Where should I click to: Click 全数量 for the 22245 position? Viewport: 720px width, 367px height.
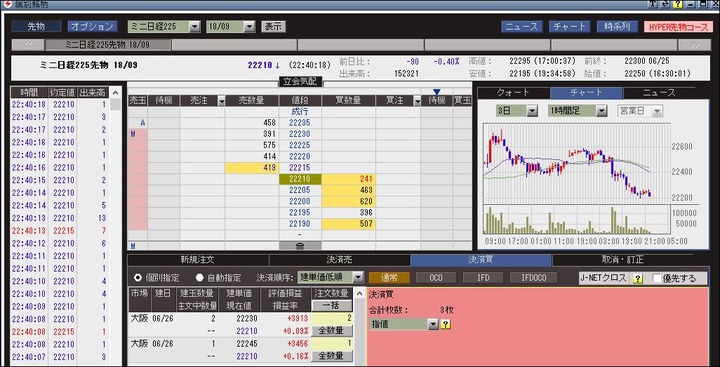[x=332, y=356]
